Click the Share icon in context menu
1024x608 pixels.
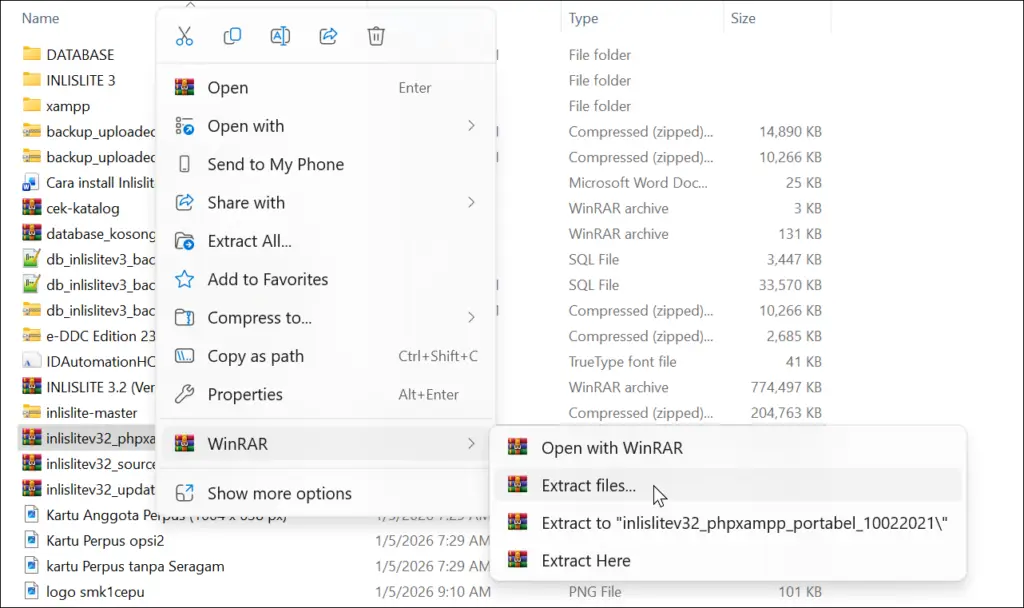tap(328, 36)
